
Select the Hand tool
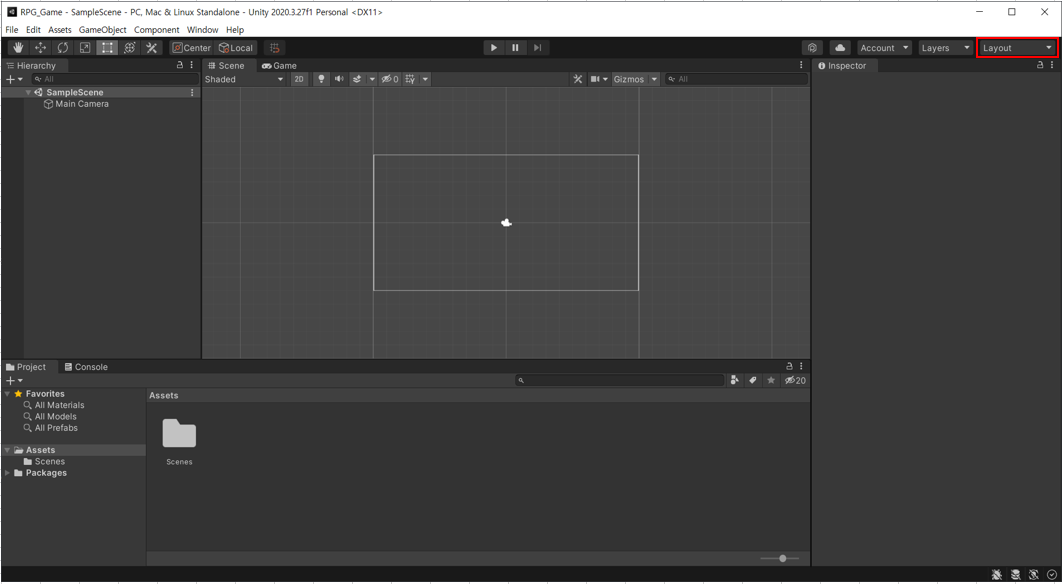point(18,48)
